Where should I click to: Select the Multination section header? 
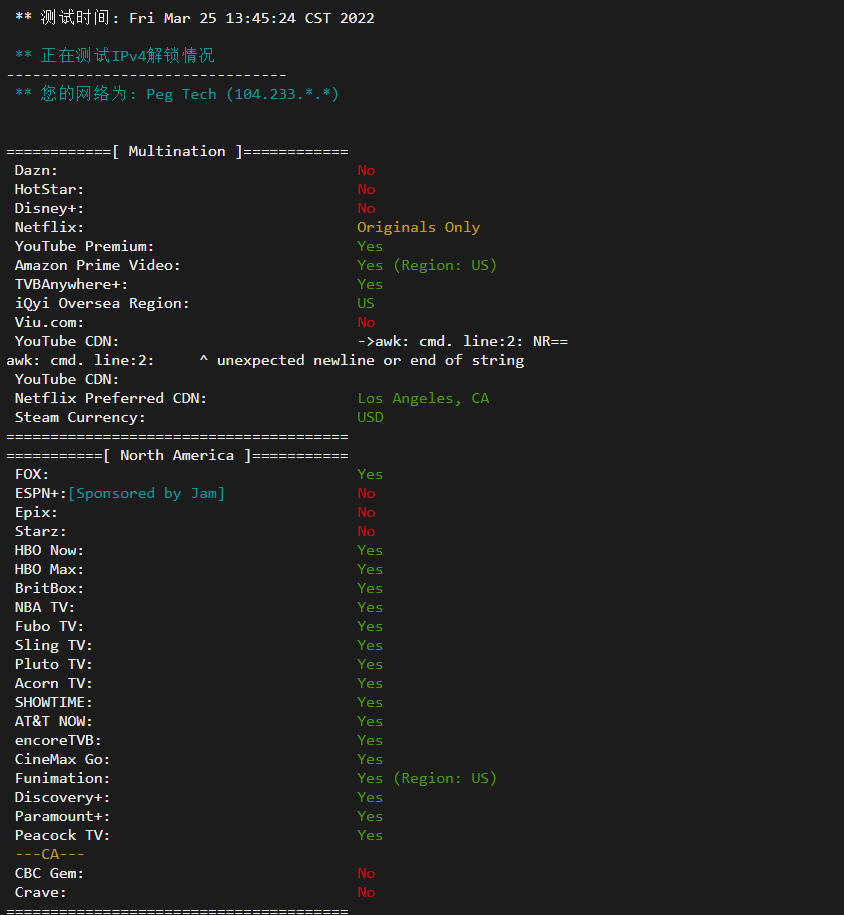pyautogui.click(x=177, y=151)
